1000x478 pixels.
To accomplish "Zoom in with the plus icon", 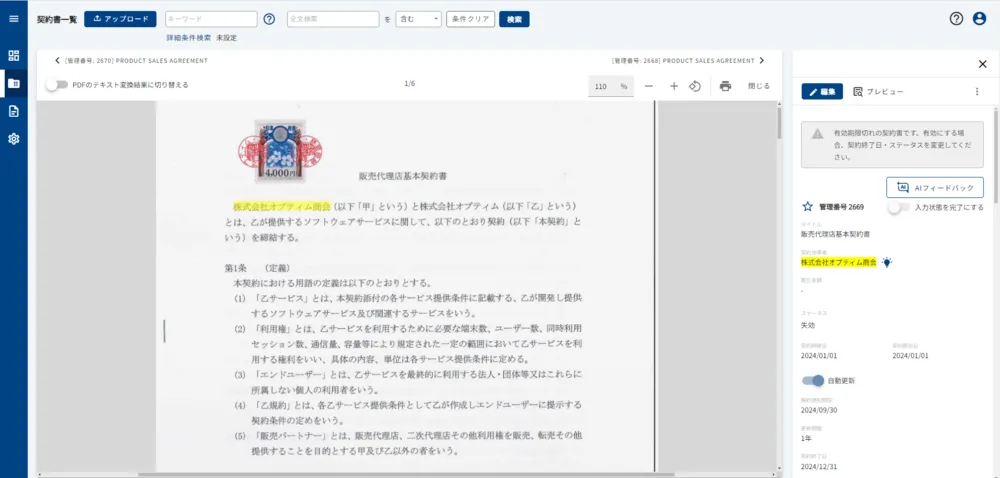I will 673,86.
